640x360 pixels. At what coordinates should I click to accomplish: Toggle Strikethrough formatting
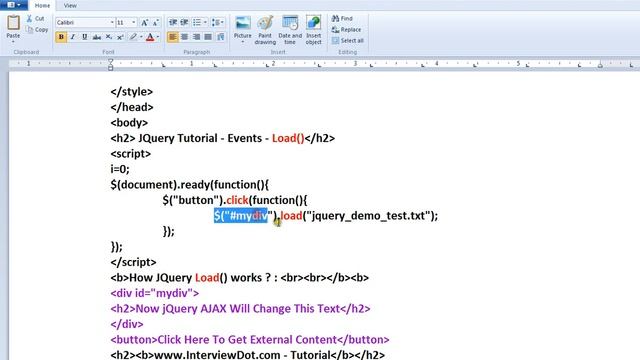tap(96, 37)
